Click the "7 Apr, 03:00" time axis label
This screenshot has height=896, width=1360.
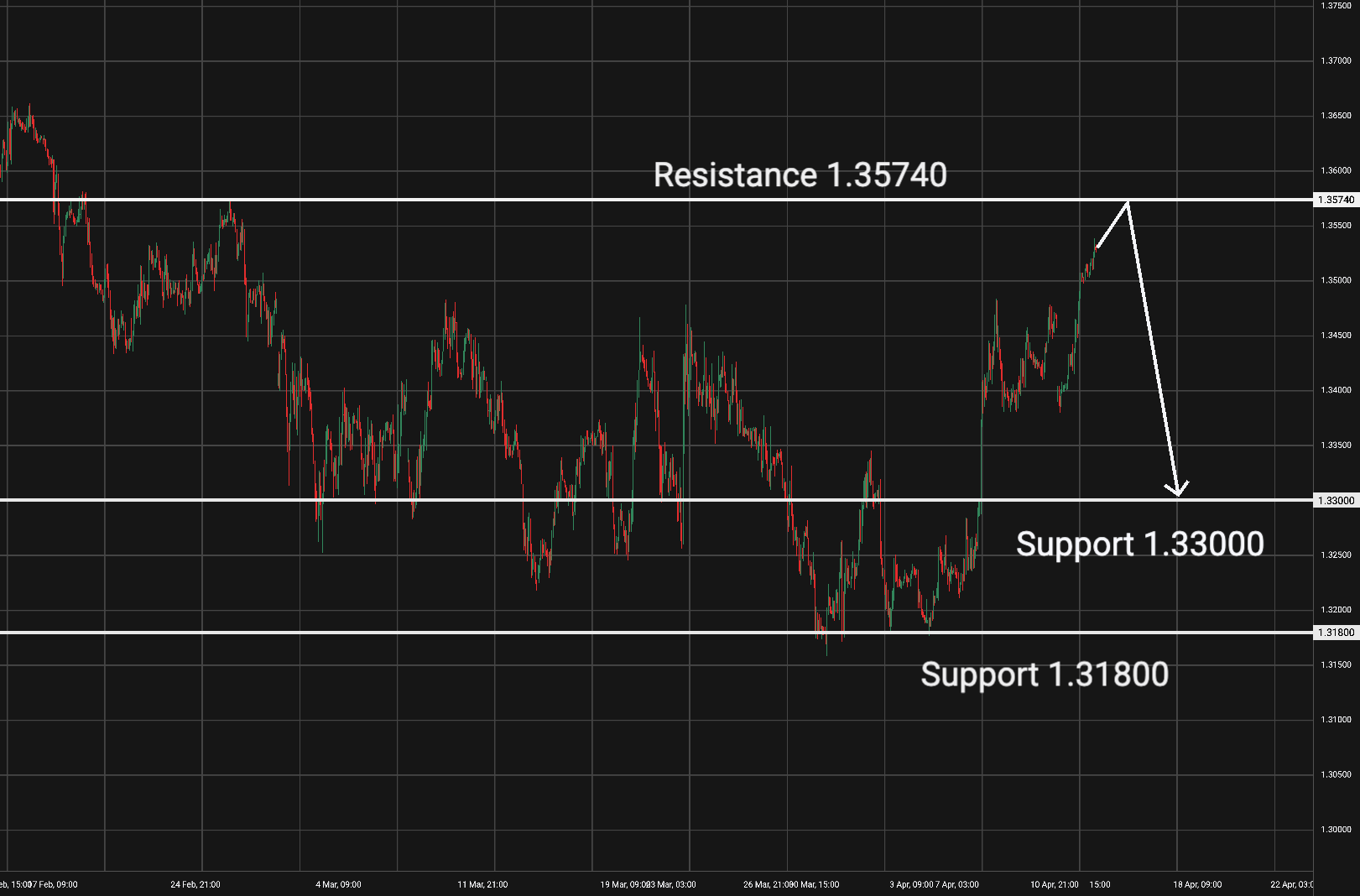coord(957,884)
